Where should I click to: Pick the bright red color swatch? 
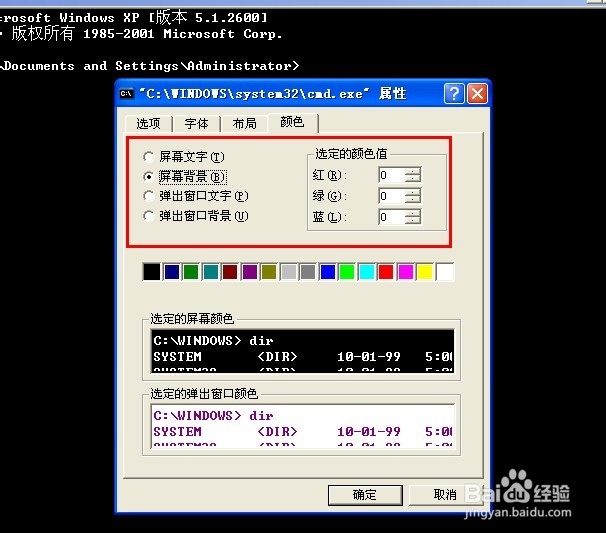click(x=386, y=272)
